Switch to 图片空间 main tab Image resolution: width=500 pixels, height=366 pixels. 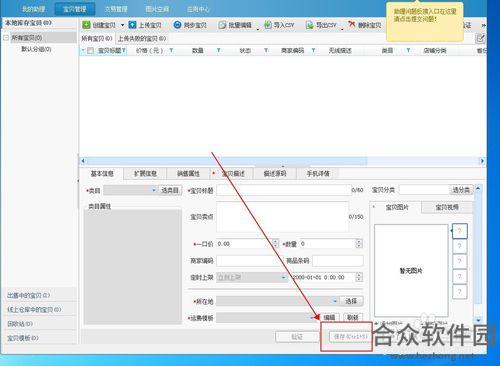(157, 9)
